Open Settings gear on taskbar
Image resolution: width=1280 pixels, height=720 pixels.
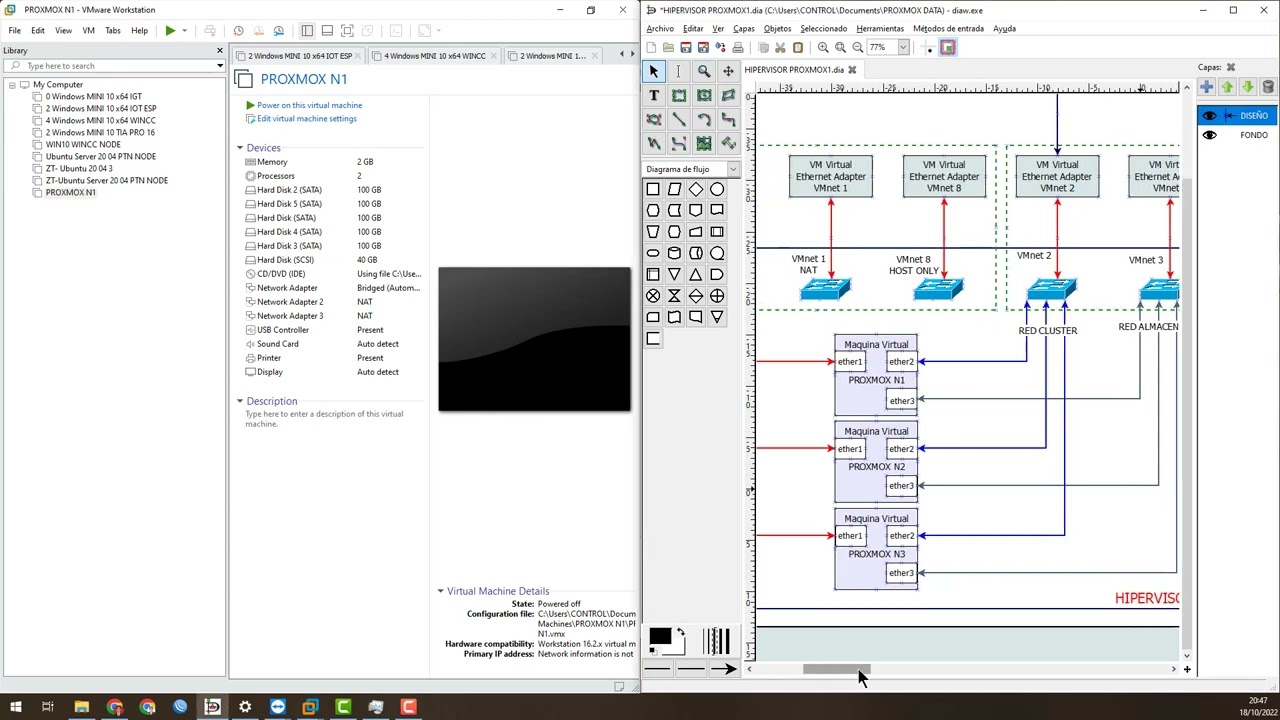pyautogui.click(x=245, y=707)
